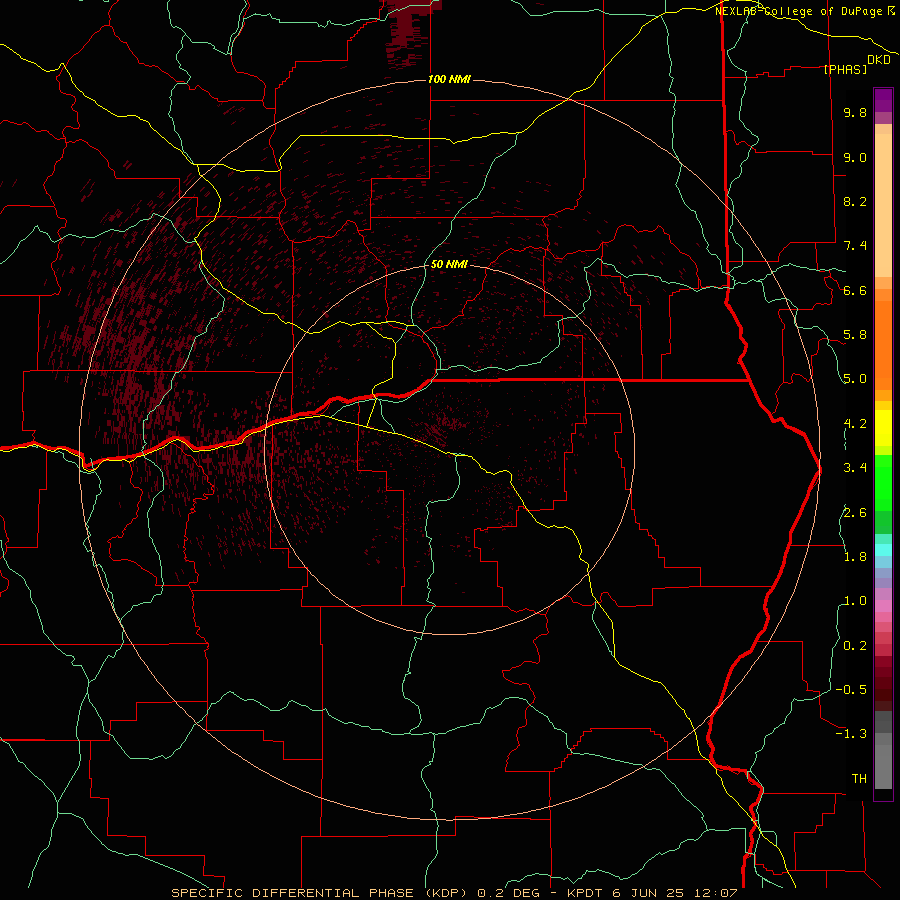Click the 7.4 value on the color scale
This screenshot has height=900, width=900.
click(x=855, y=246)
